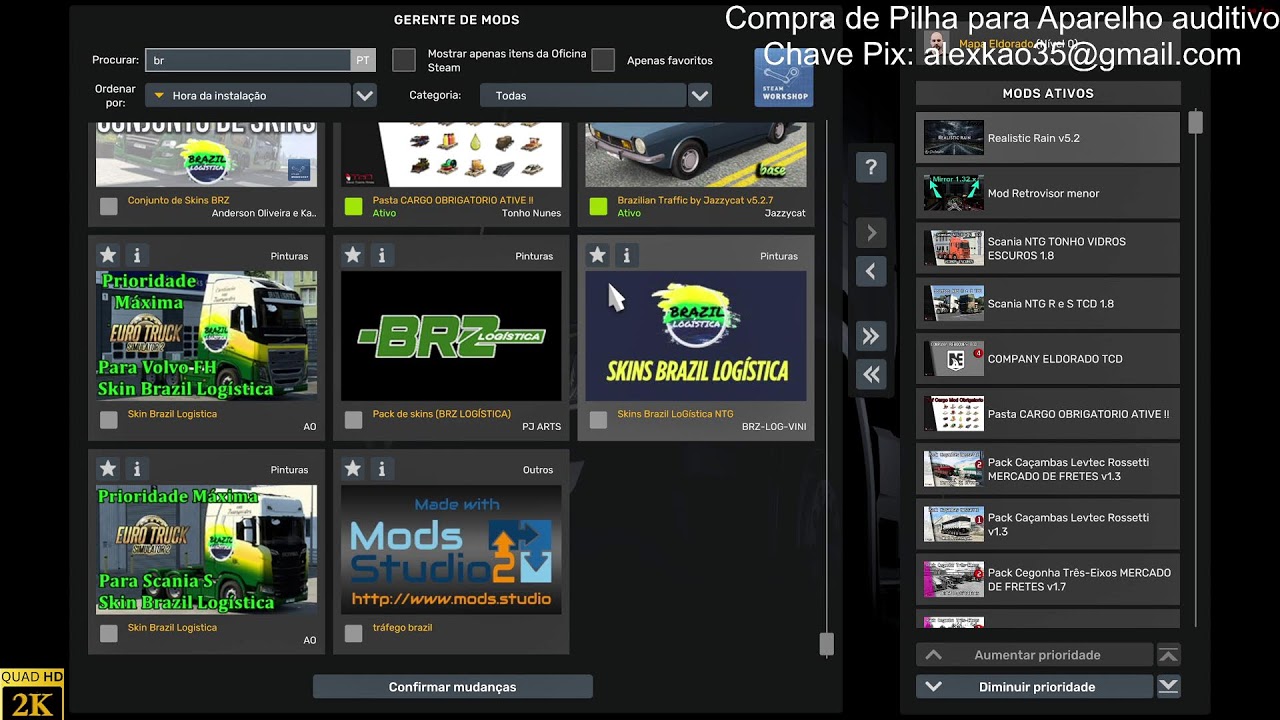Star the Pack de skins (BRZ LOGÍSTICA) mod

[x=352, y=255]
